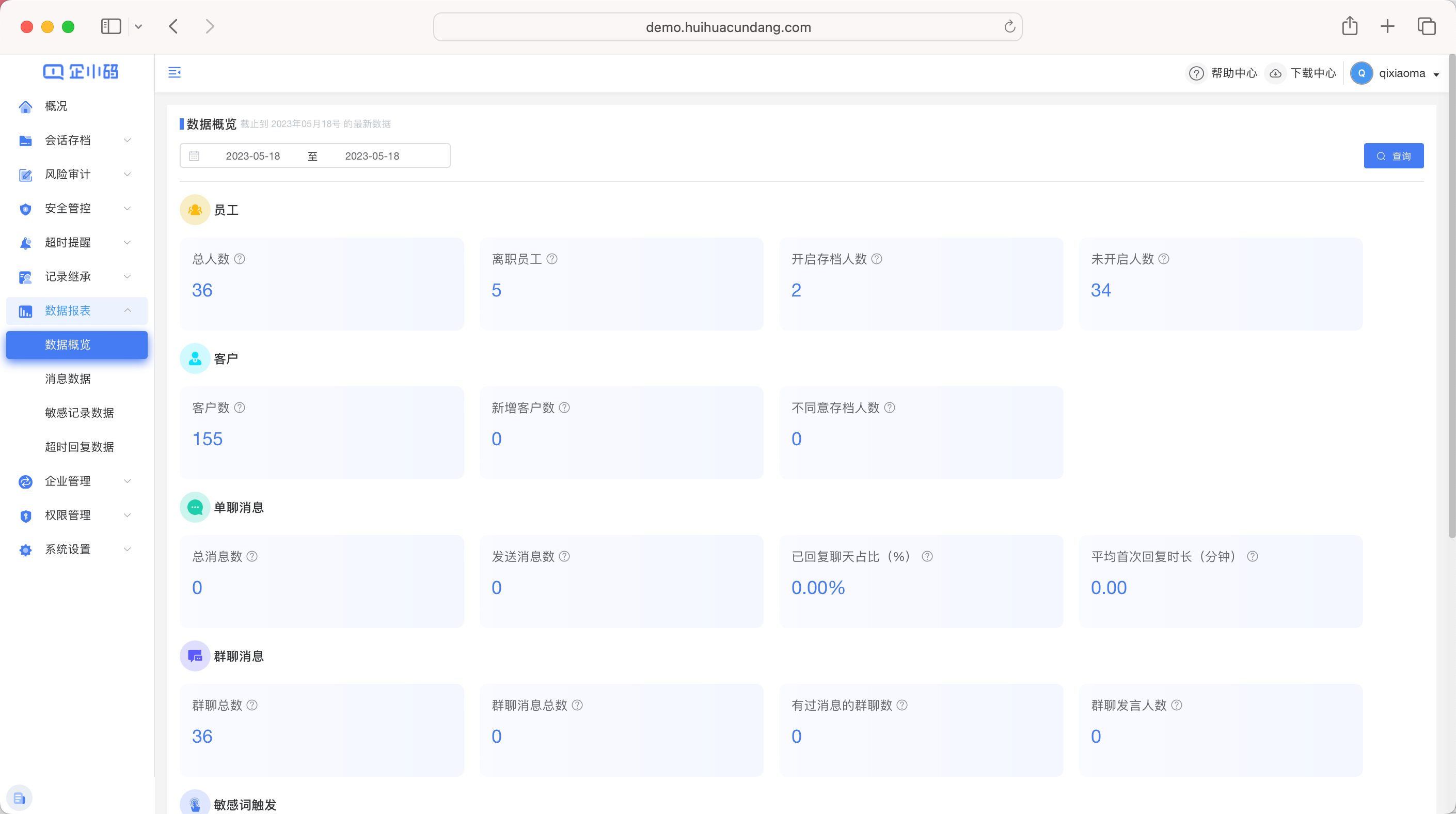
Task: Go back in browser history
Action: point(173,26)
